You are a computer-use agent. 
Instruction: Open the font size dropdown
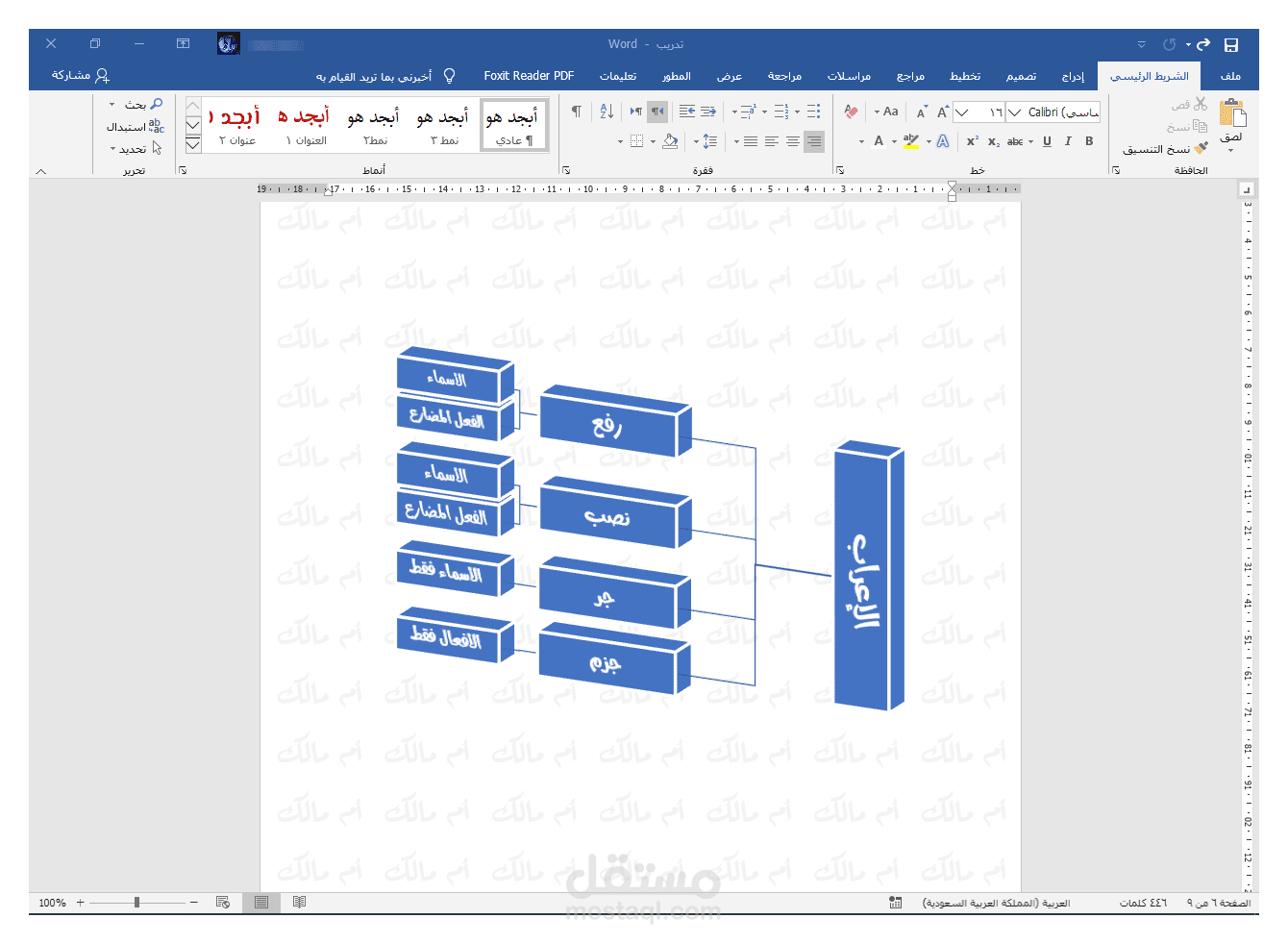pos(961,112)
